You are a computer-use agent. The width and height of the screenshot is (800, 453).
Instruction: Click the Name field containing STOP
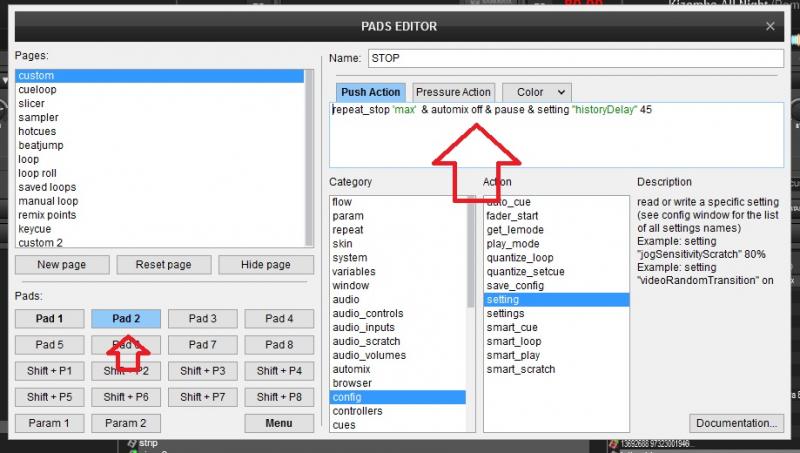tap(574, 58)
